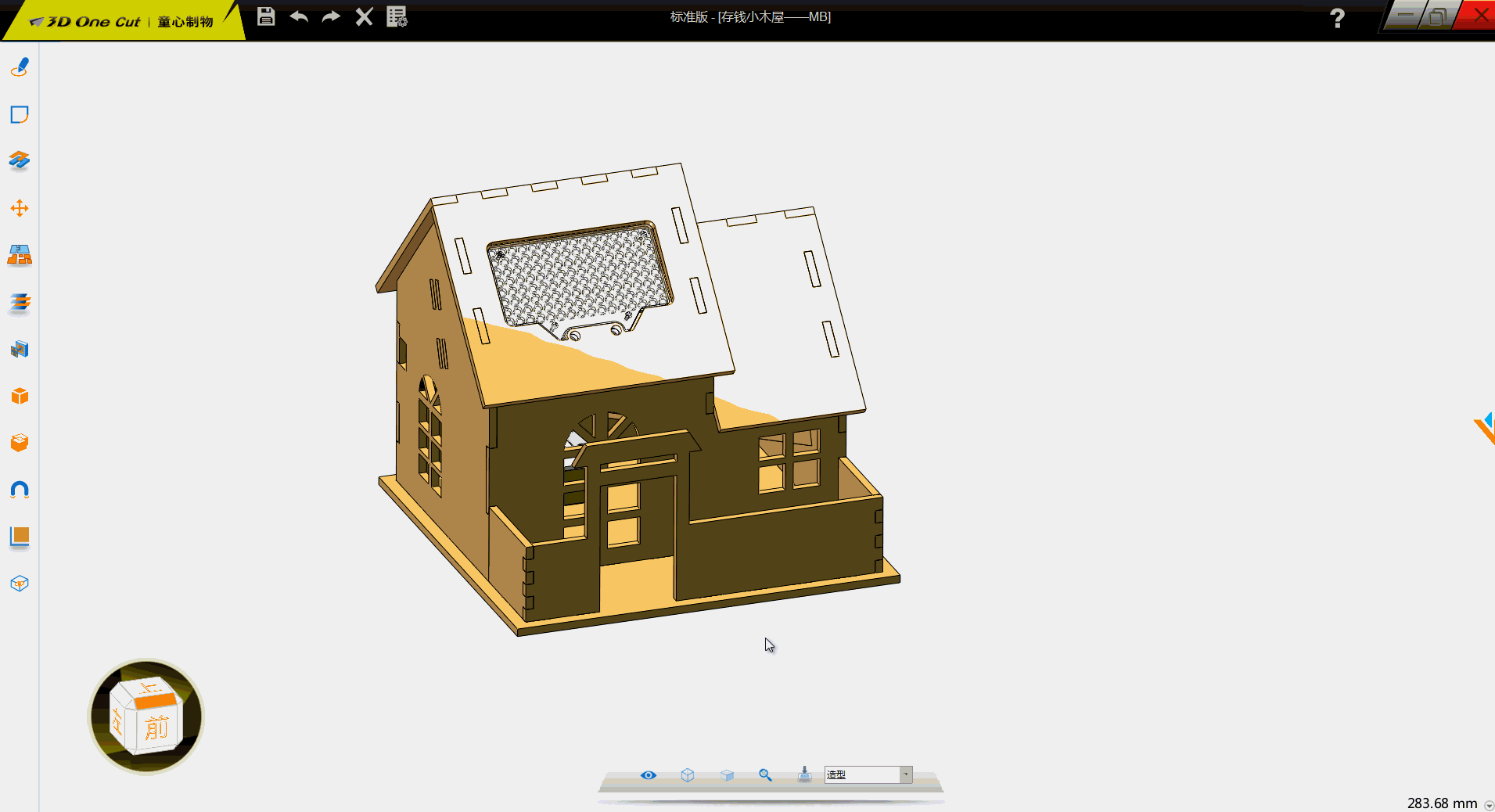Image resolution: width=1495 pixels, height=812 pixels.
Task: Select the sketch pen tool in sidebar
Action: click(20, 68)
